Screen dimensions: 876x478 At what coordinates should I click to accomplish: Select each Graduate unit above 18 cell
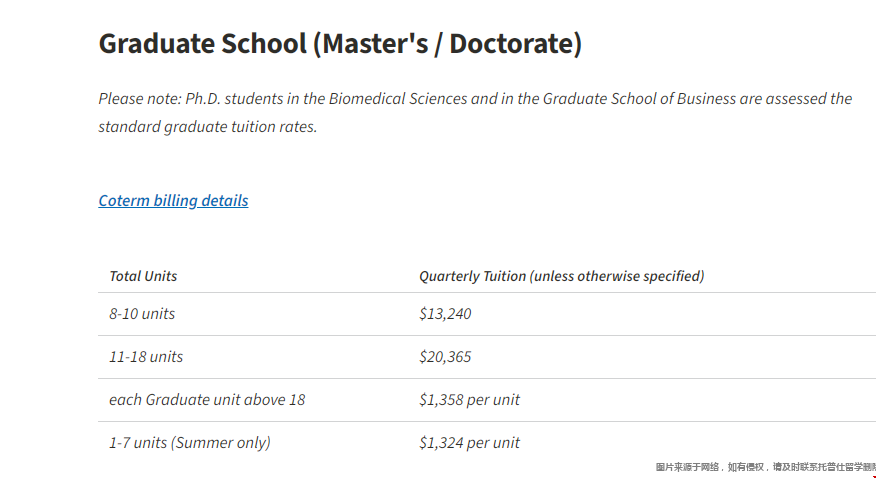(x=207, y=399)
